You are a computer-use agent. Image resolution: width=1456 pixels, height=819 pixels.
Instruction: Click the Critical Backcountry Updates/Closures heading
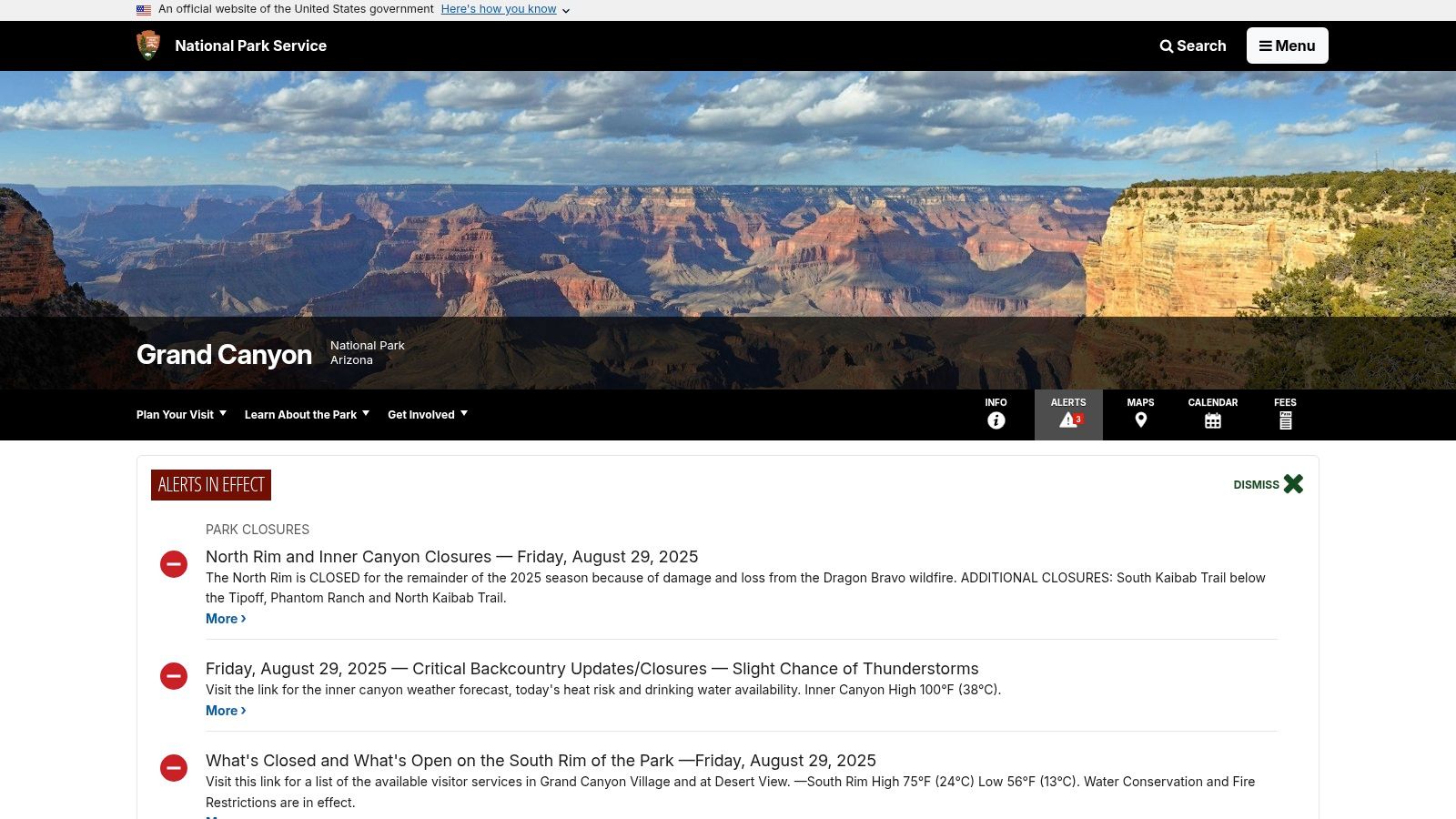point(592,669)
